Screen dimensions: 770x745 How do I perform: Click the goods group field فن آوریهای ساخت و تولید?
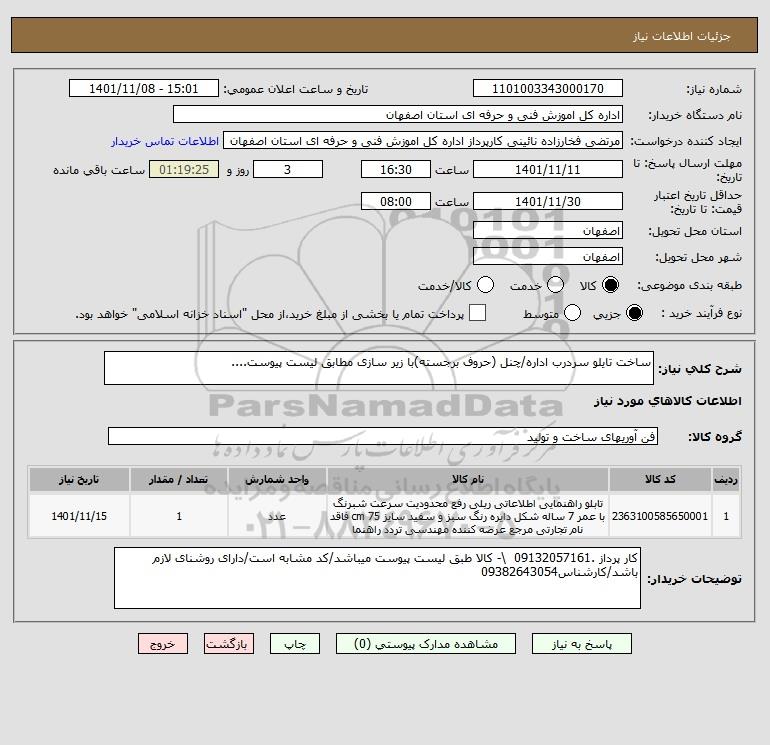click(383, 436)
